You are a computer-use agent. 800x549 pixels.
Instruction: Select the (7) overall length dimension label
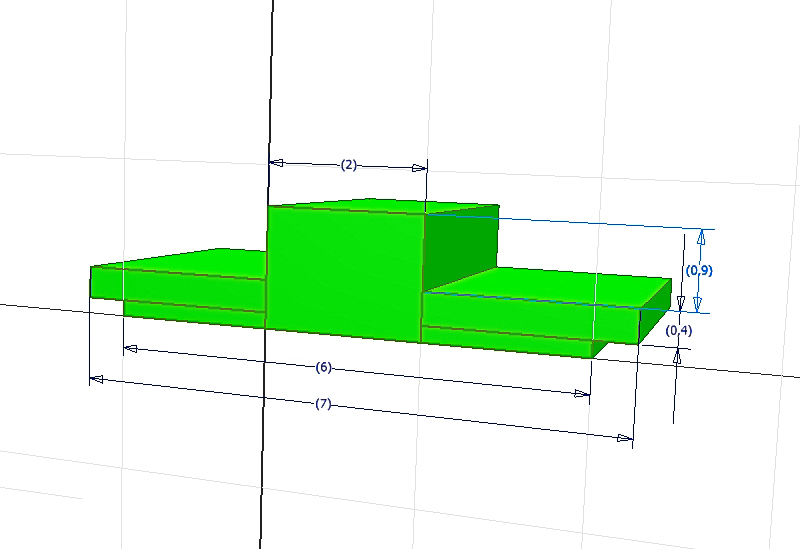(323, 404)
